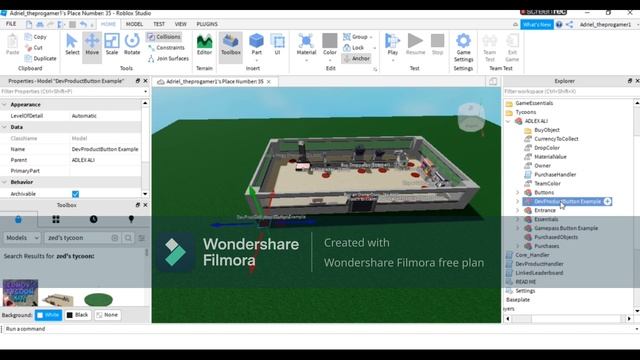Expand the Entrance tree item
The image size is (640, 360).
(518, 210)
